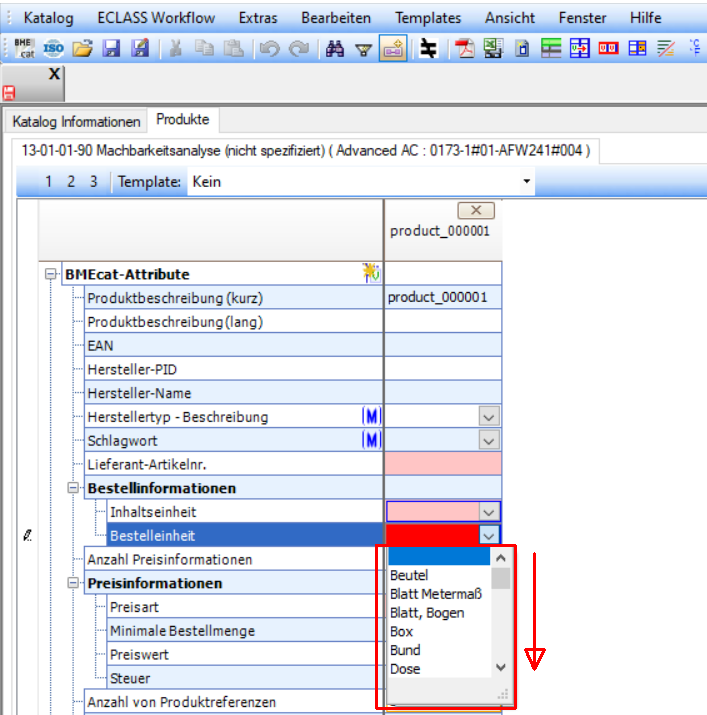The image size is (707, 715).
Task: Collapse the BMEcat-Attribute tree node
Action: (51, 274)
